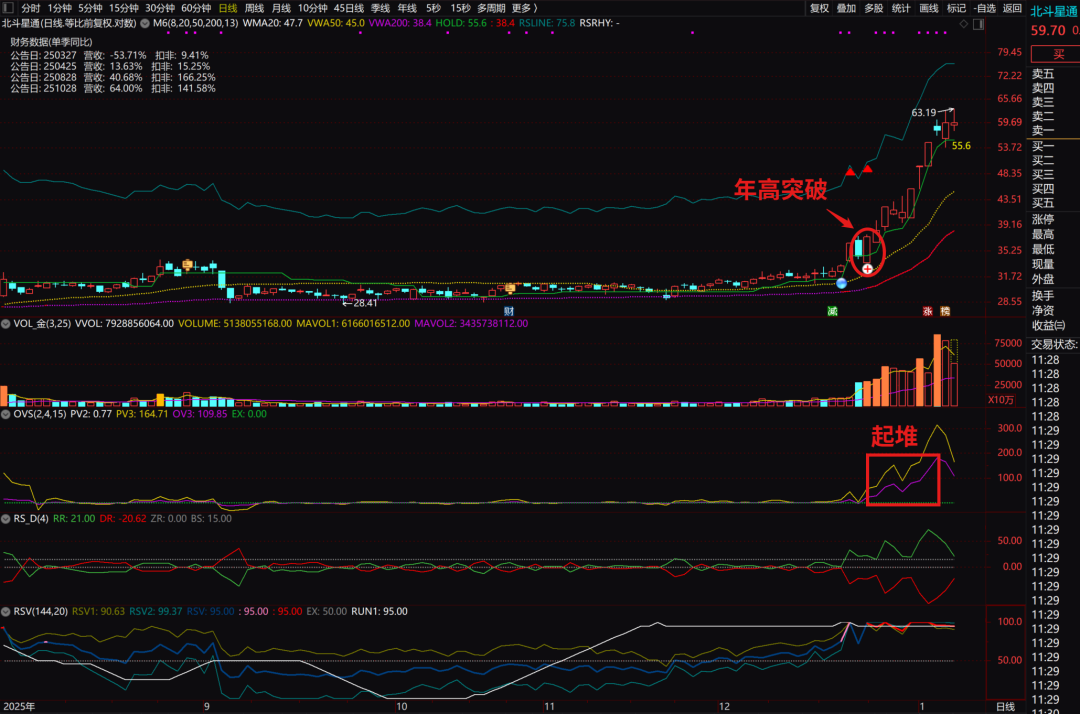
Task: Click the diamond marker icon above chart
Action: point(964,23)
